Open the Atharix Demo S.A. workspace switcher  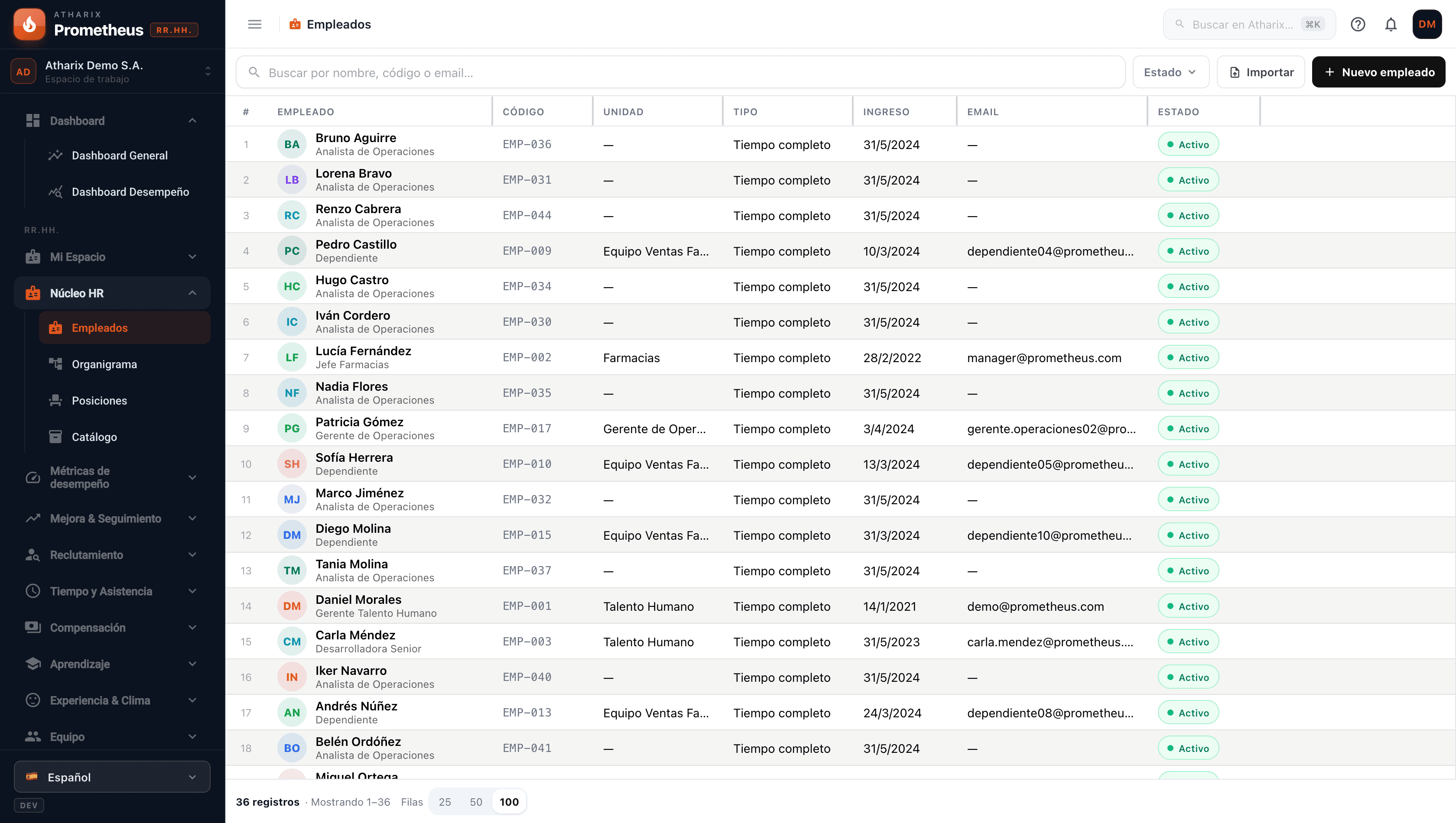coord(112,71)
